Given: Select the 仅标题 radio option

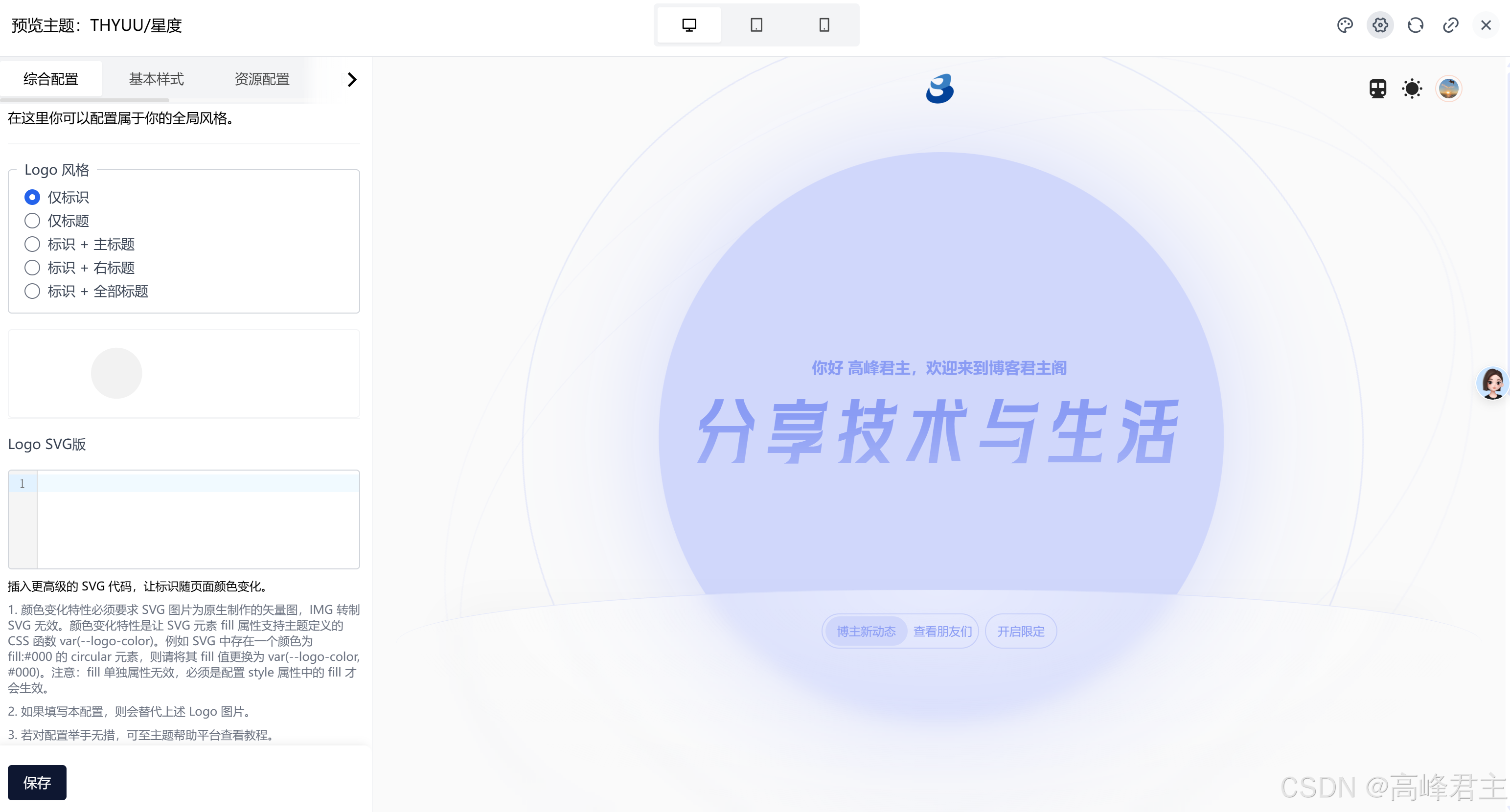Looking at the screenshot, I should (32, 221).
